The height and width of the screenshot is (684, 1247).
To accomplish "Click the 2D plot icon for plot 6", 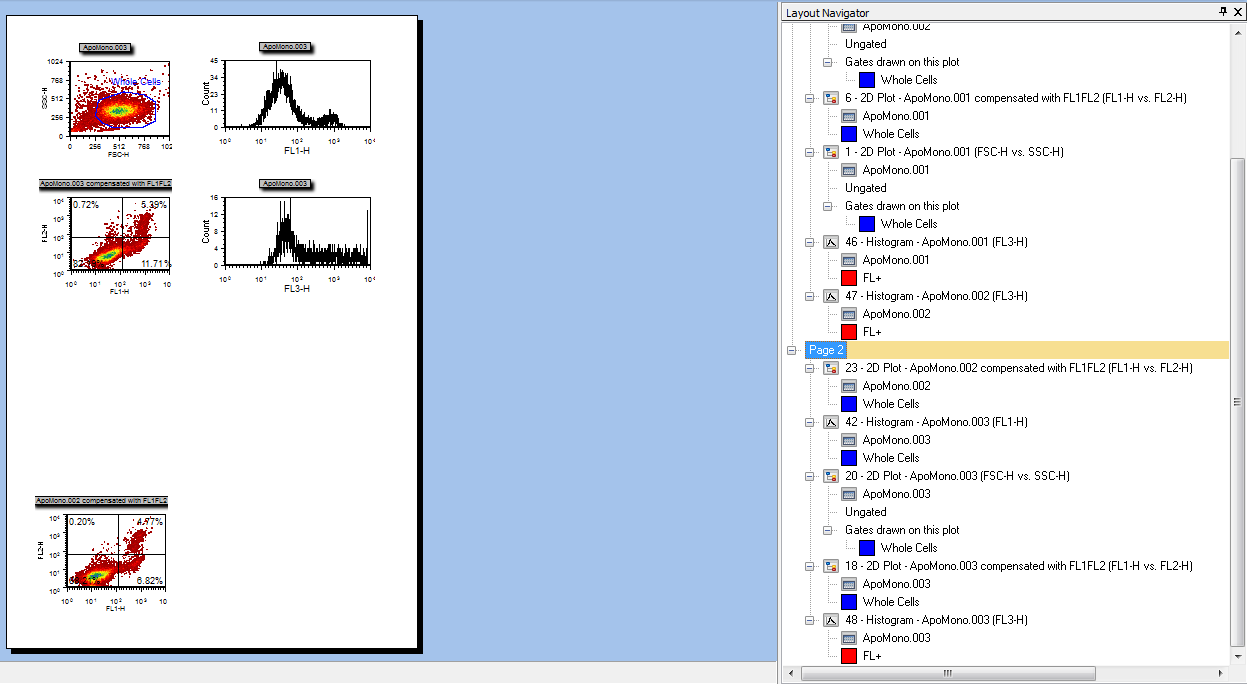I will [830, 98].
